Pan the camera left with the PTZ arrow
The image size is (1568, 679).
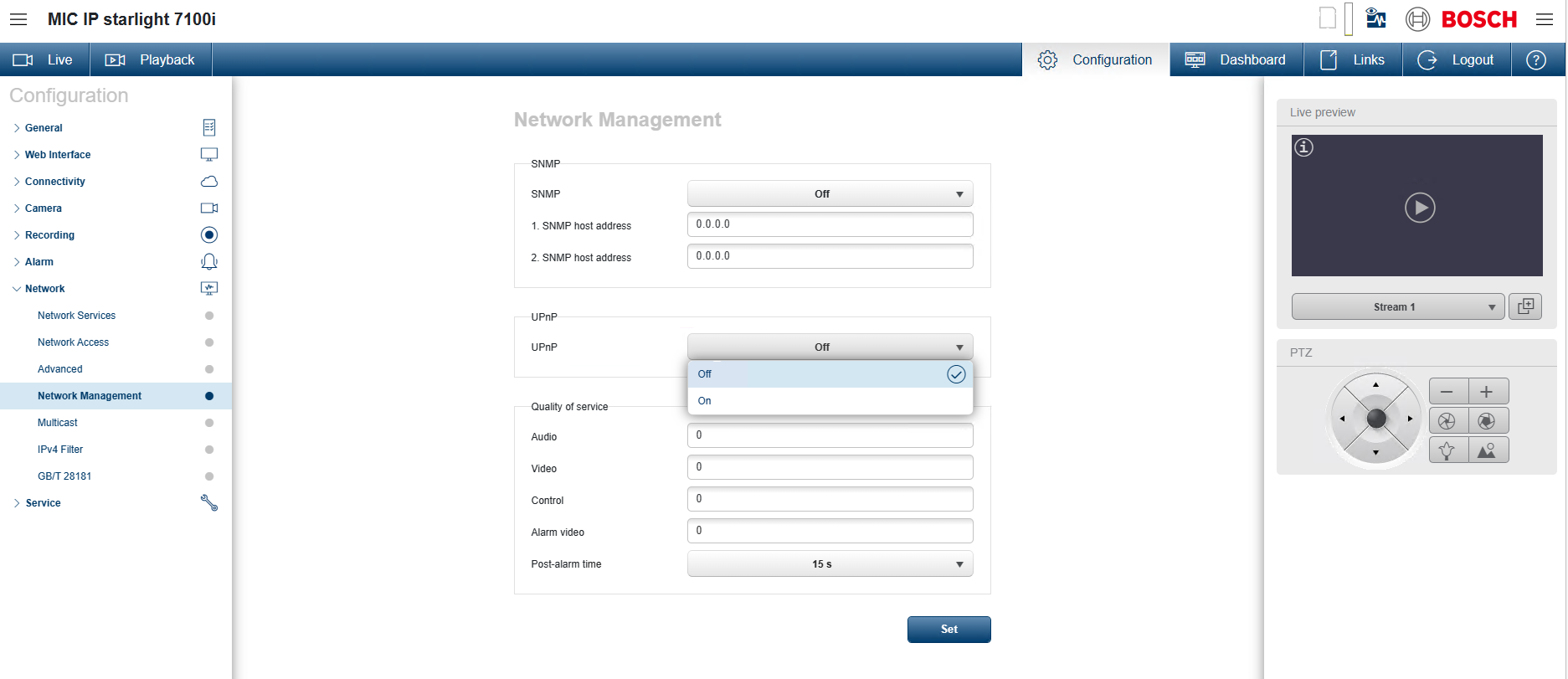pos(1342,419)
